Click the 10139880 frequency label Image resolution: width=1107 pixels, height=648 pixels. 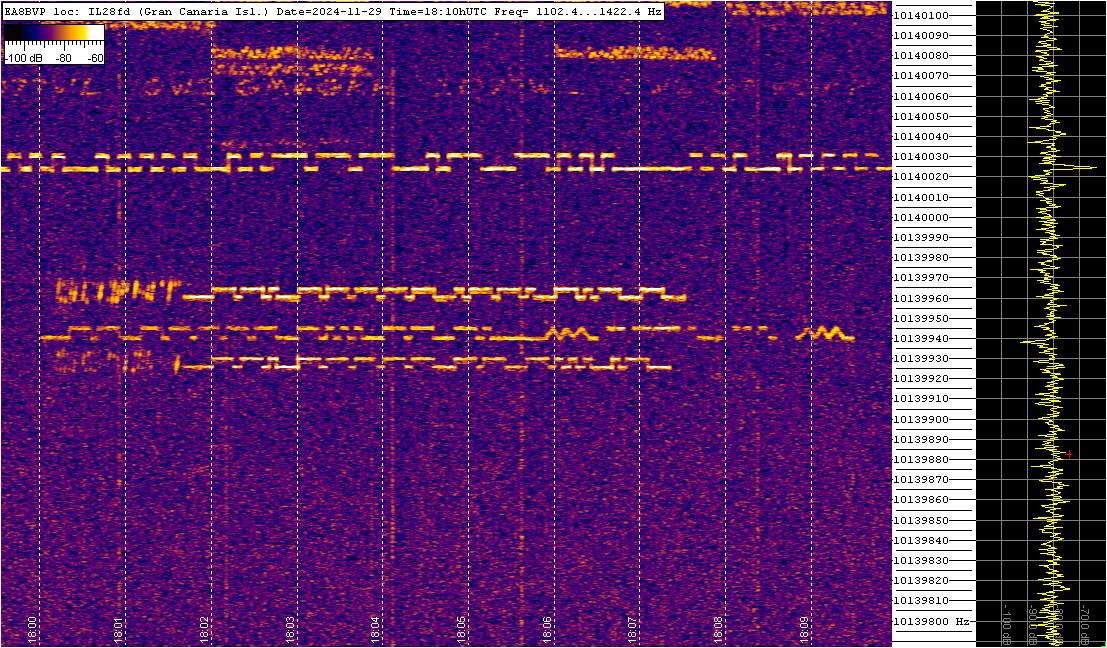click(921, 460)
